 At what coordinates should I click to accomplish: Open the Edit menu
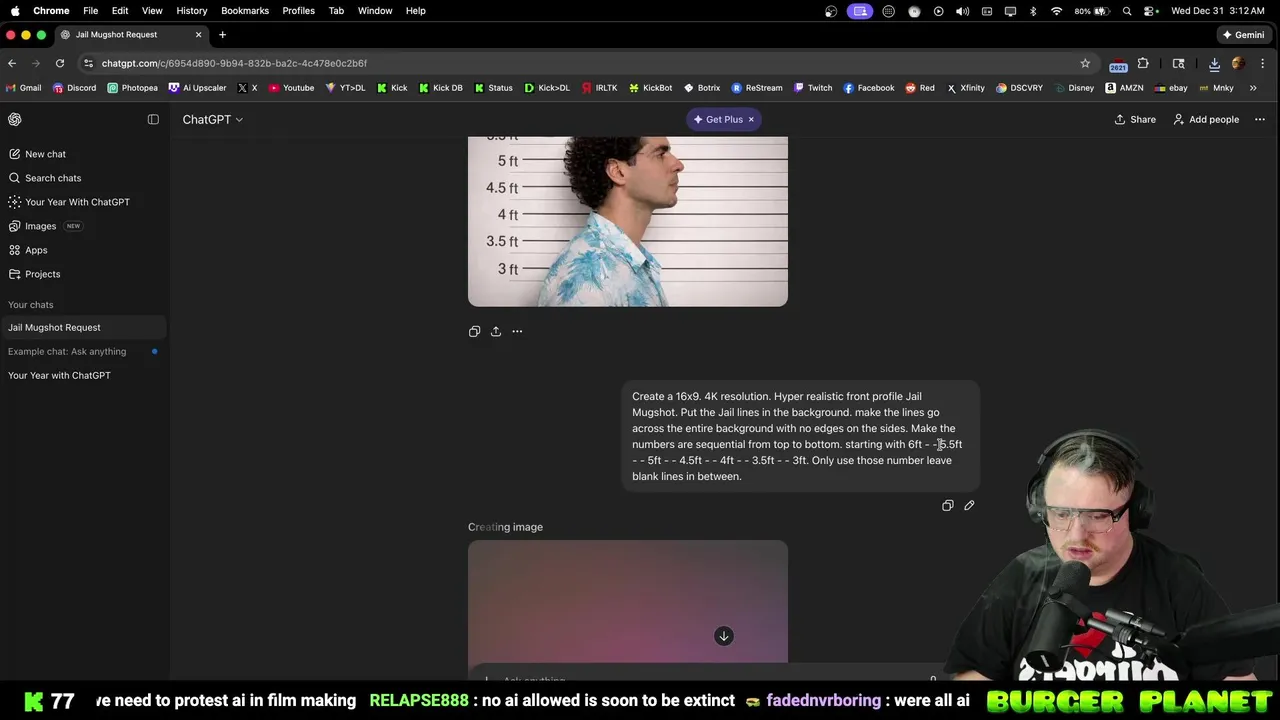120,11
